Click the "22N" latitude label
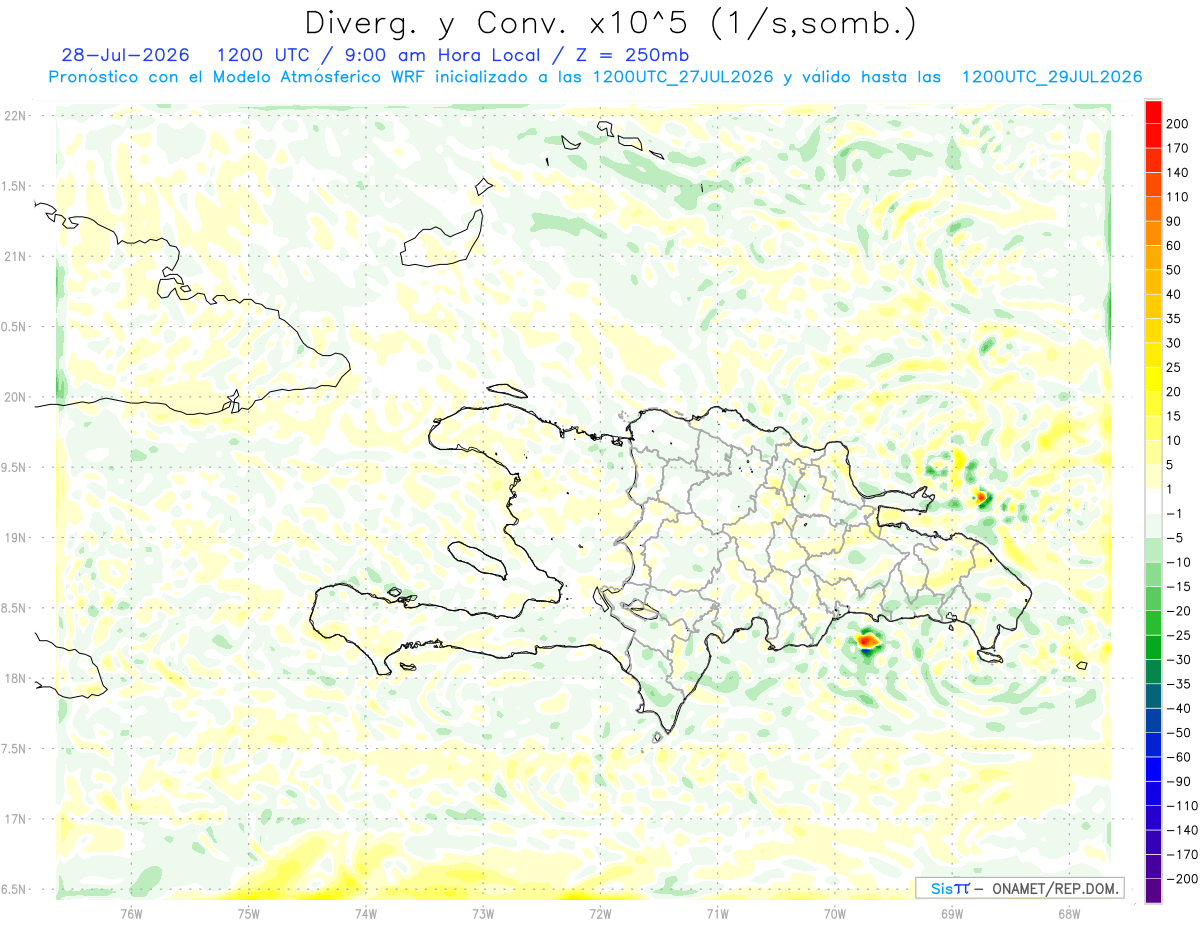 pos(15,116)
